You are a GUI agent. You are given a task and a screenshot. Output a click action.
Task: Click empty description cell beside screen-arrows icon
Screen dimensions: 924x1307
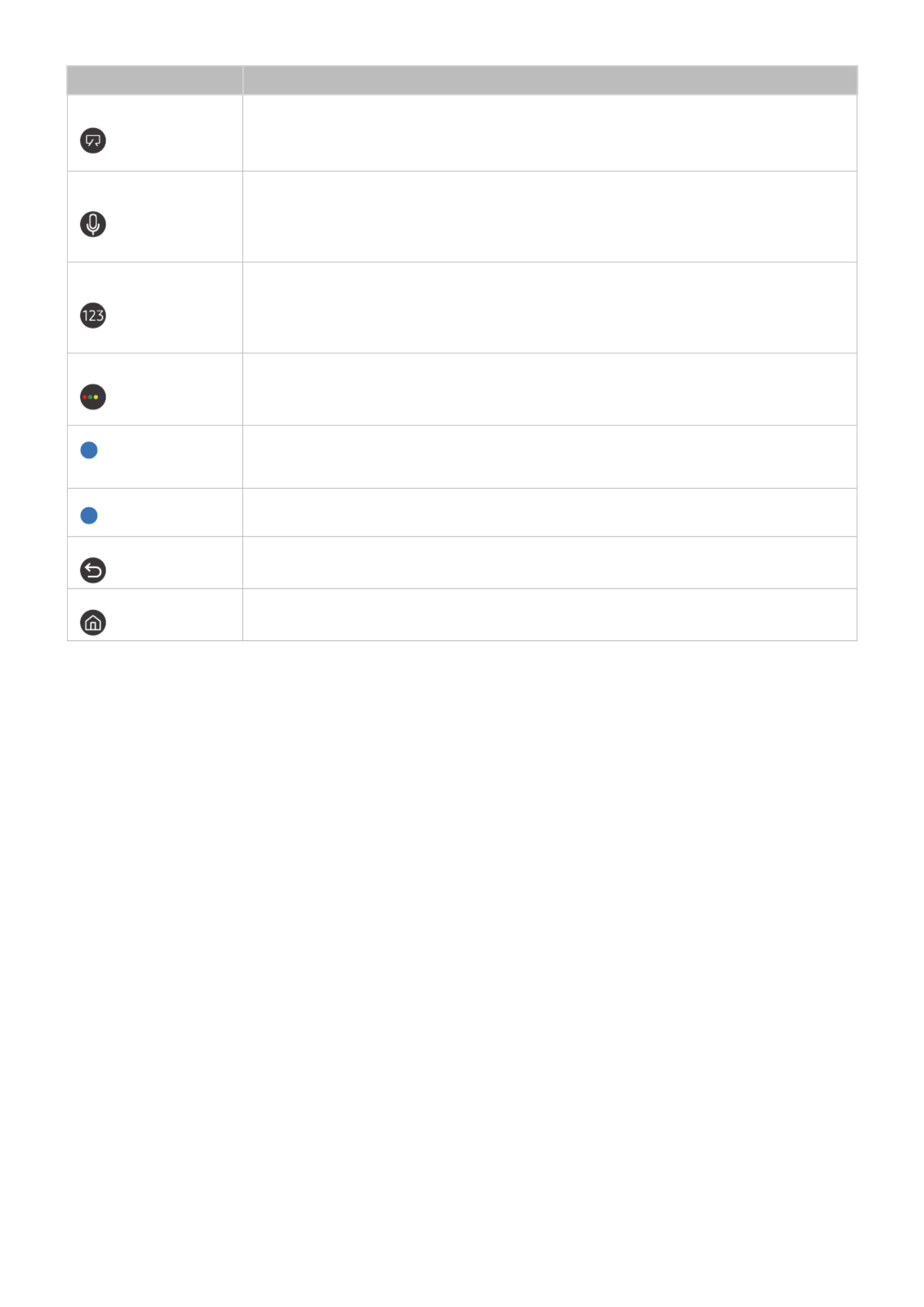(550, 133)
